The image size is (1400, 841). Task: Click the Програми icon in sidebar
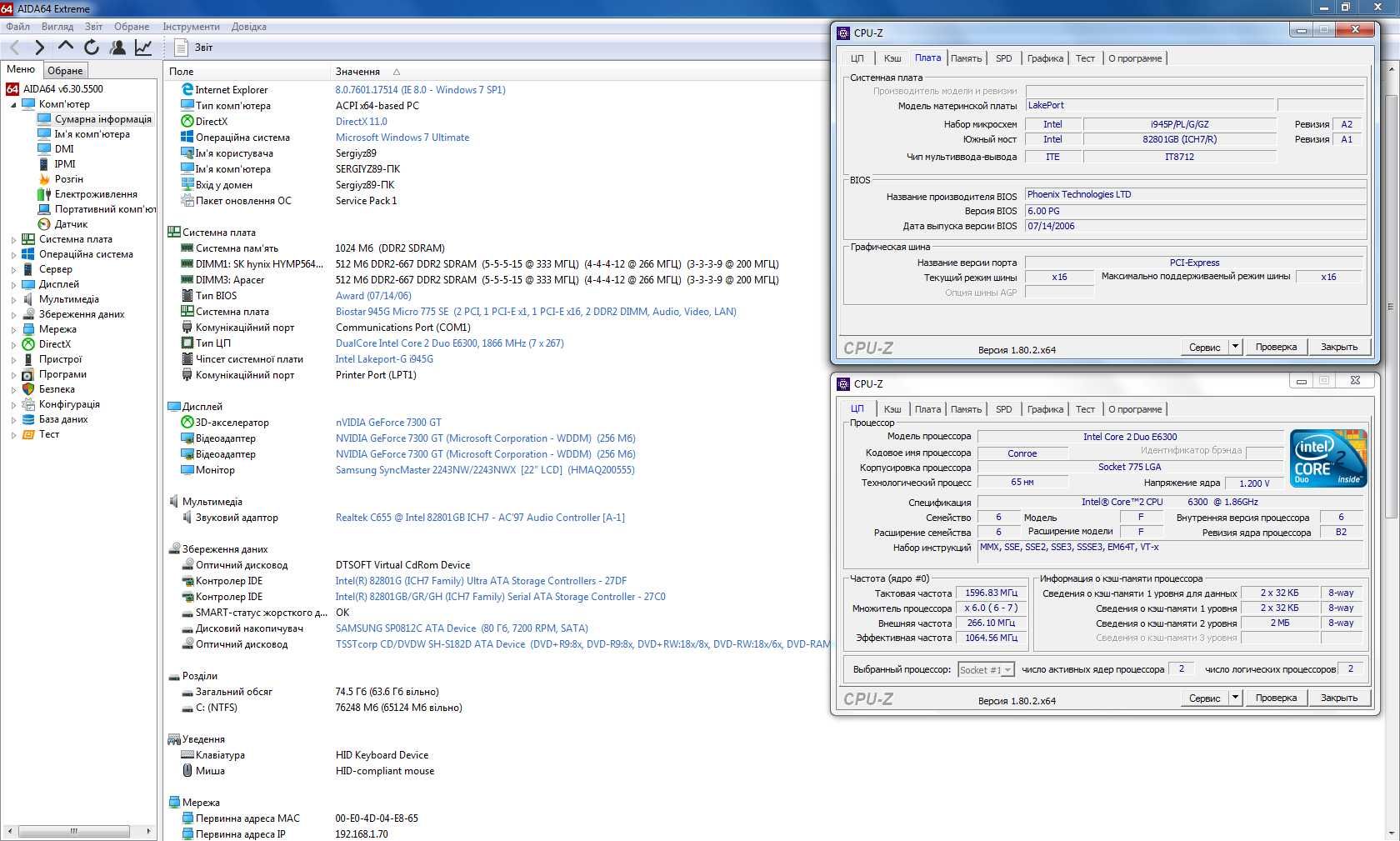click(28, 374)
